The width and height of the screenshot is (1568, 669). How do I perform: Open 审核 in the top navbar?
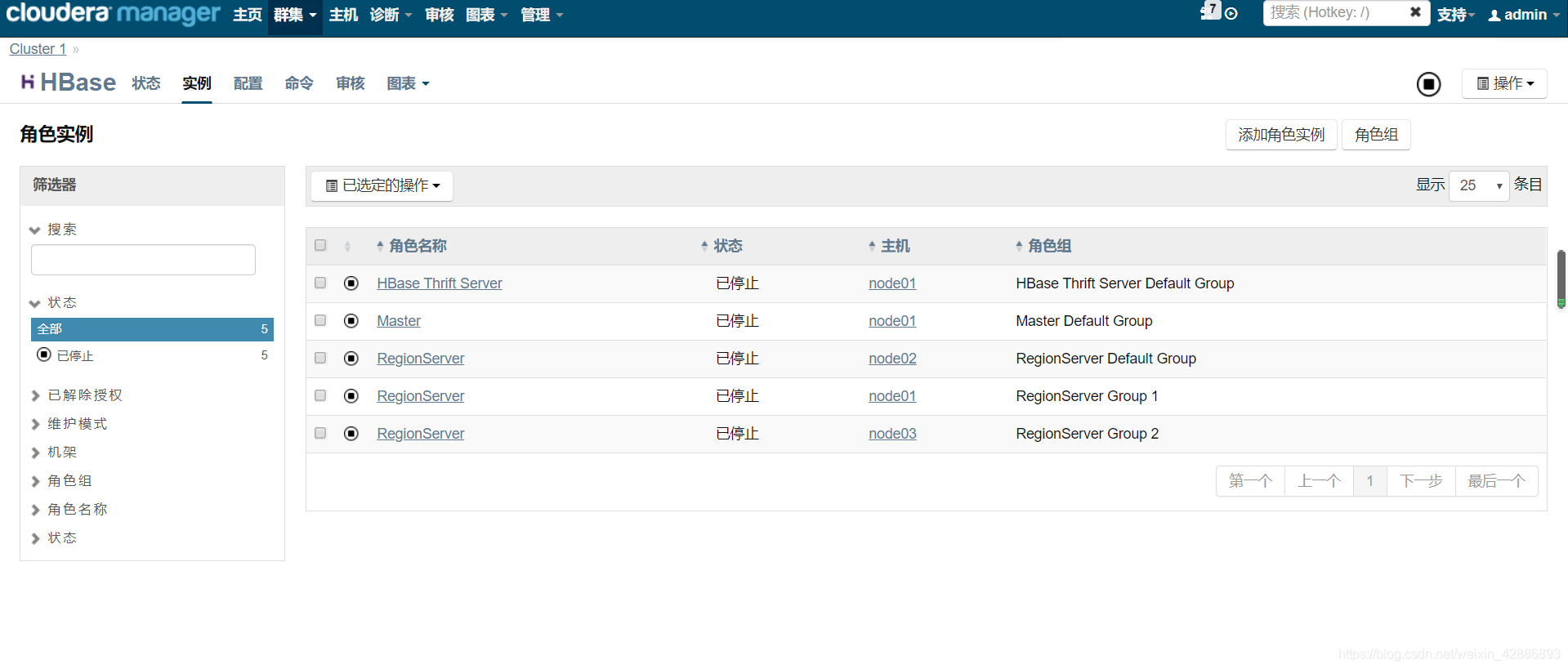pyautogui.click(x=440, y=15)
